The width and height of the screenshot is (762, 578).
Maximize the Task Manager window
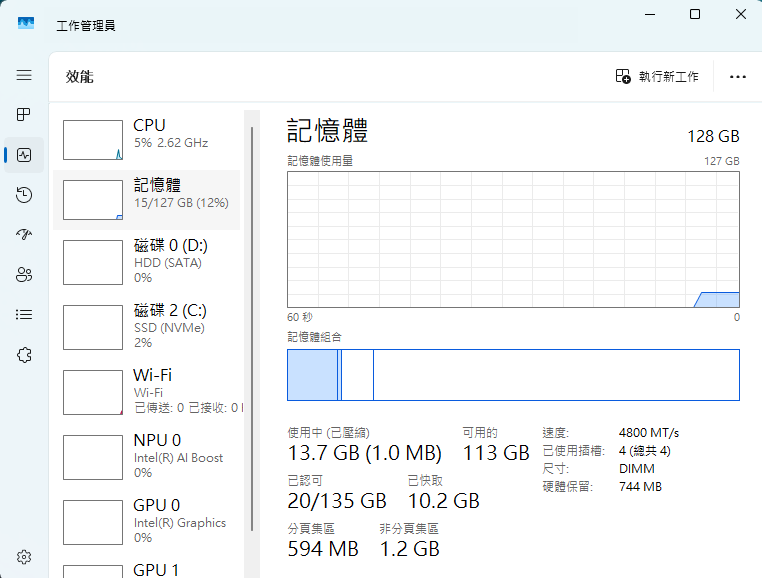[x=695, y=14]
